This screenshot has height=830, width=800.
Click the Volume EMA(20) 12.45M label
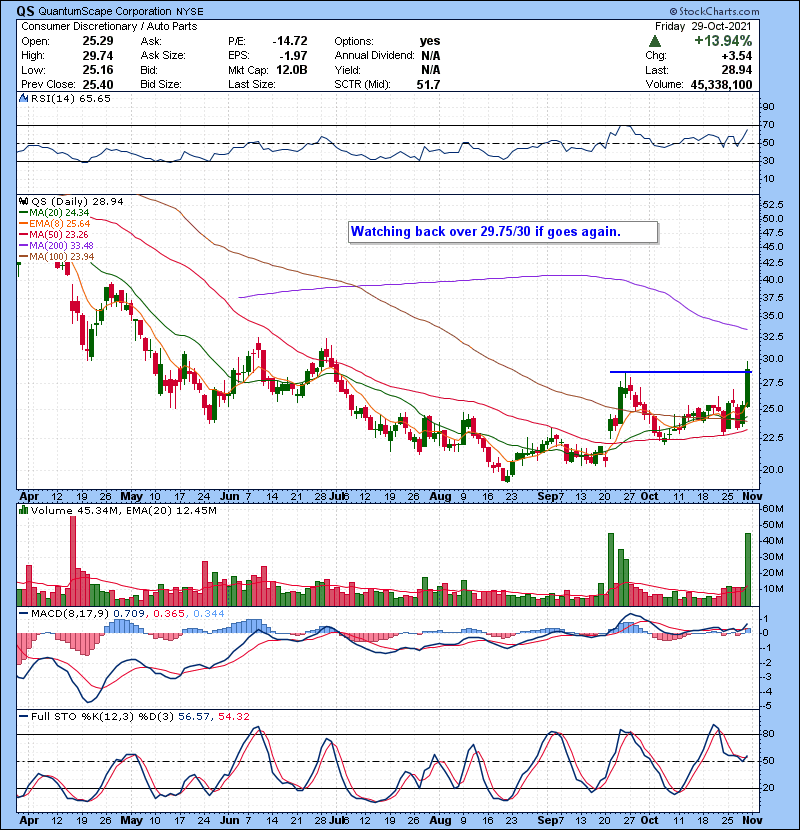172,511
